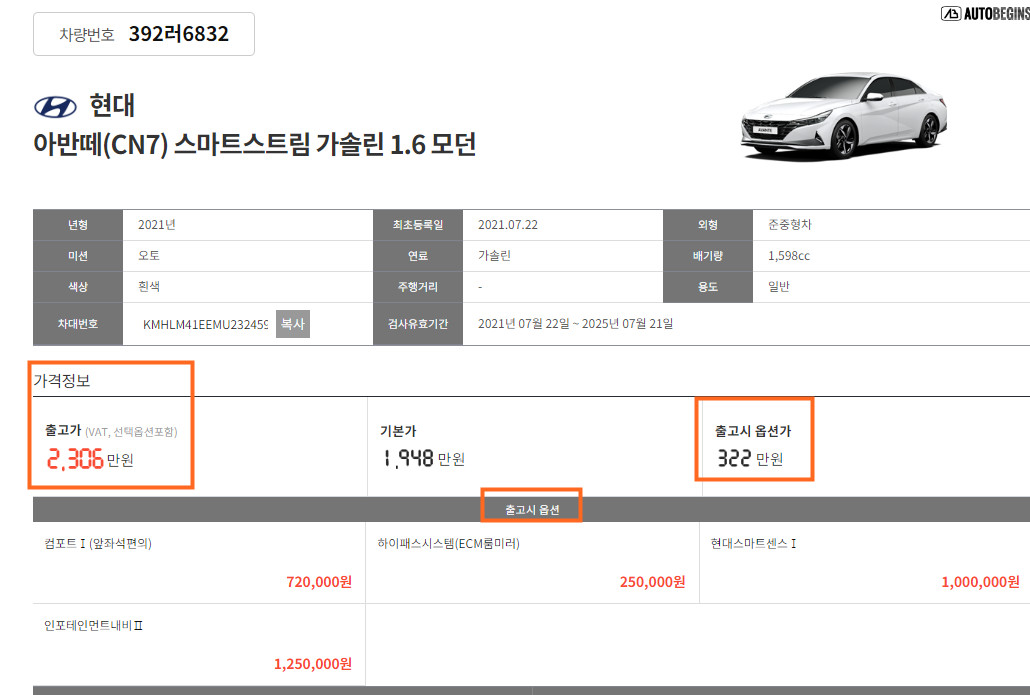Select the vehicle number 392러6832

tap(179, 34)
